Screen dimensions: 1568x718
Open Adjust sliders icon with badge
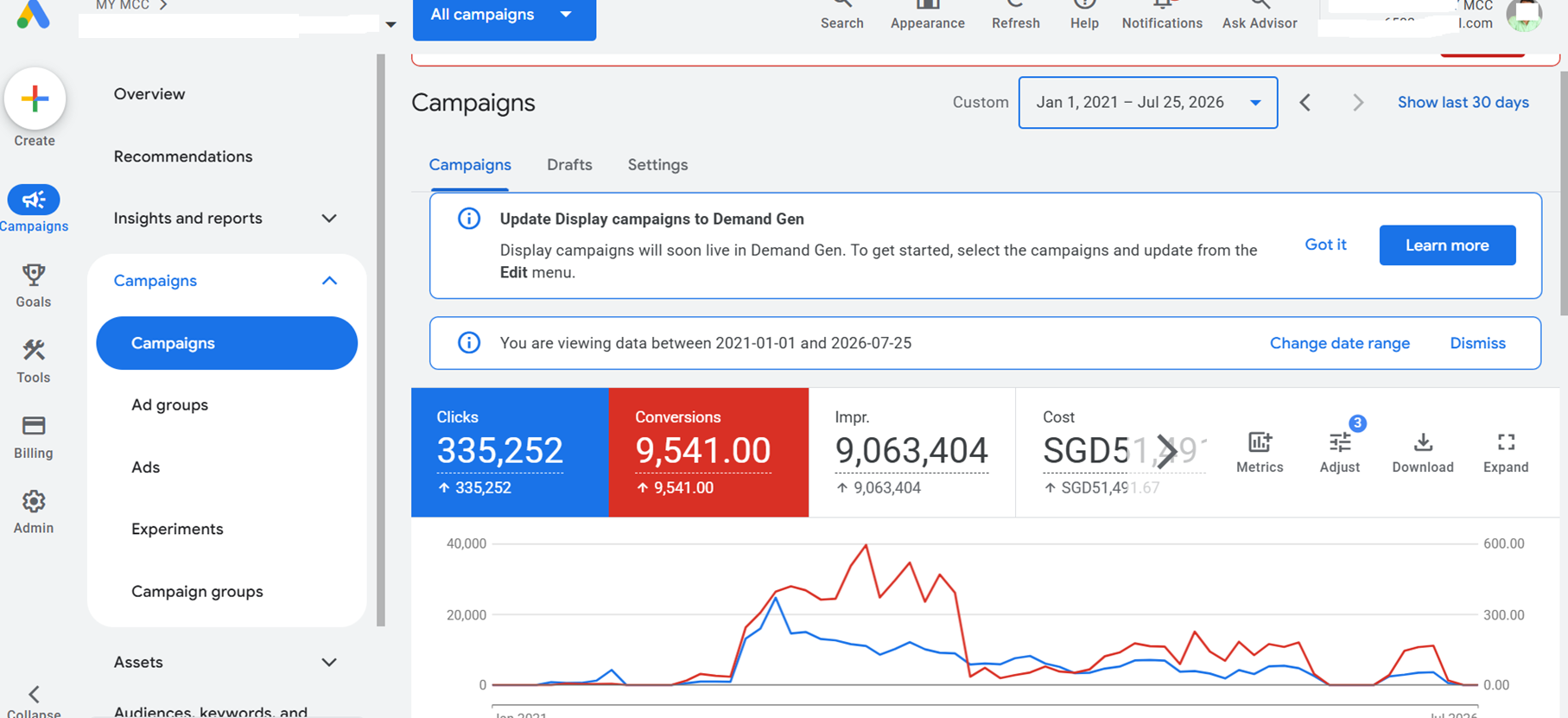[1340, 443]
